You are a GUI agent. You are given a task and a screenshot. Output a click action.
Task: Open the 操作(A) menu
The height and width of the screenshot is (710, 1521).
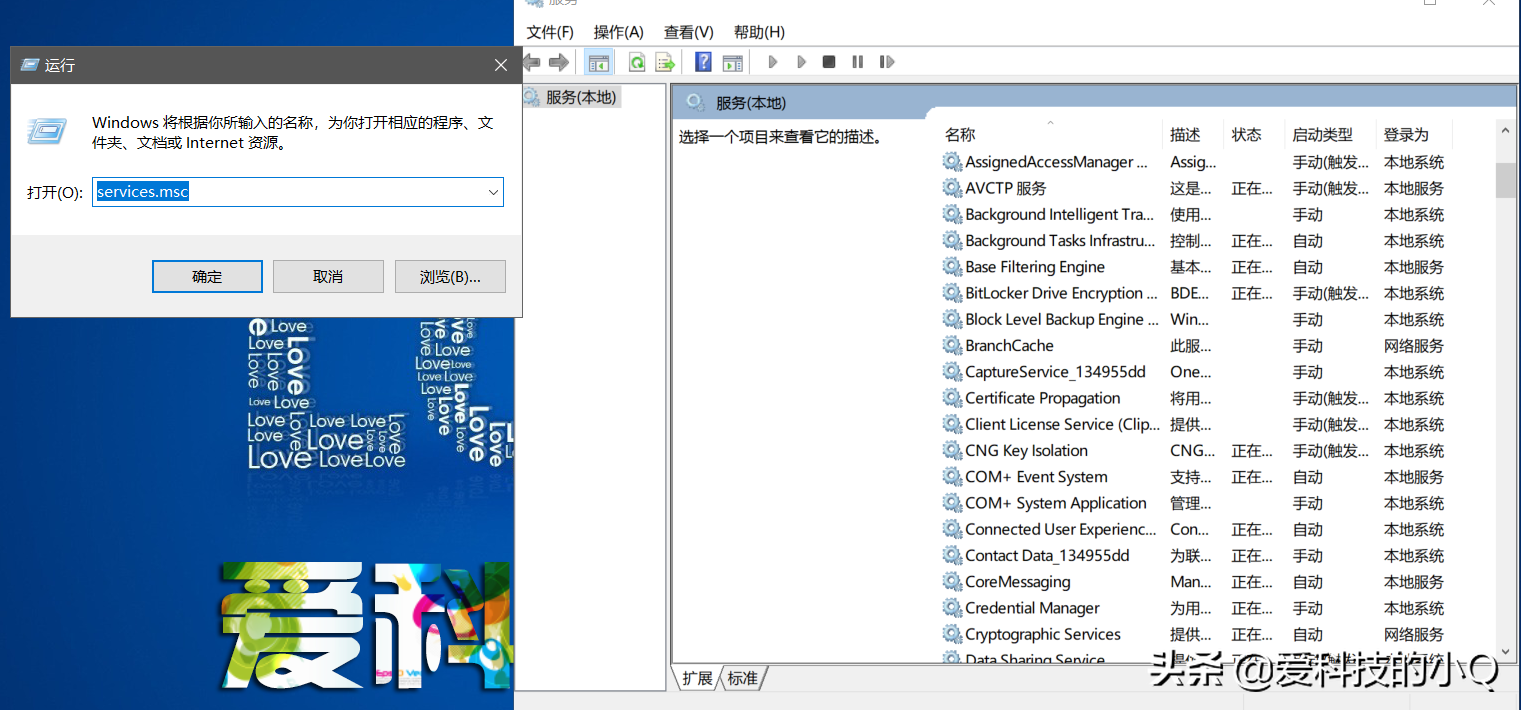[619, 32]
